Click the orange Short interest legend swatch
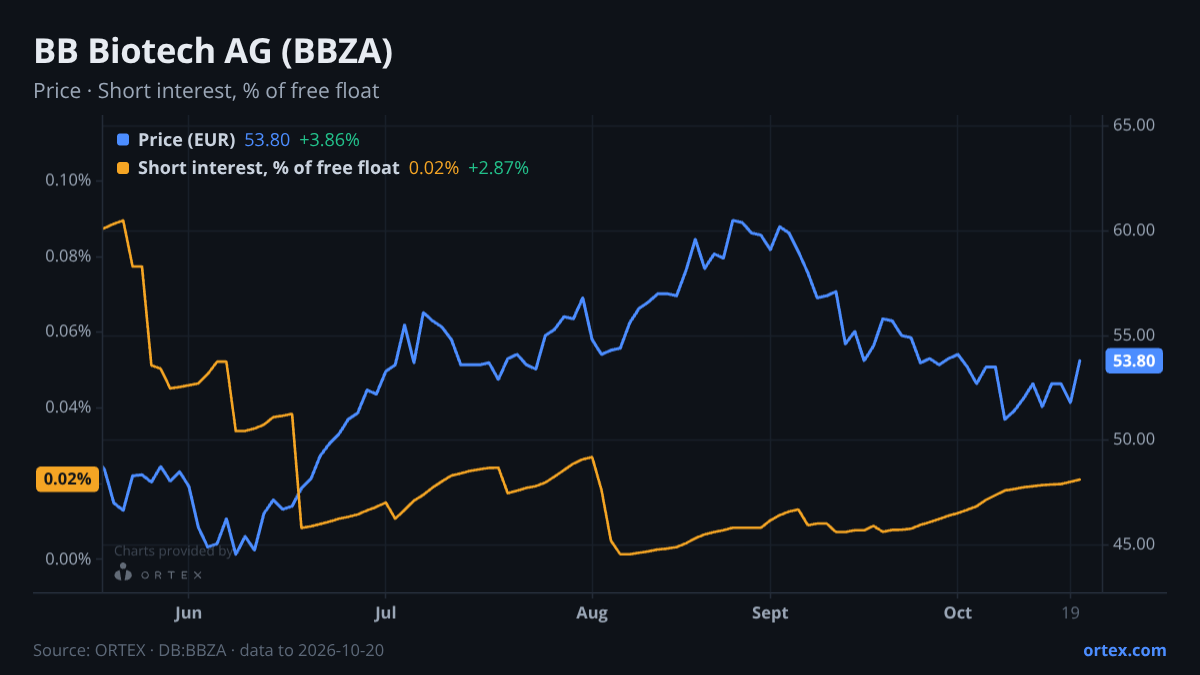The width and height of the screenshot is (1200, 675). [123, 168]
